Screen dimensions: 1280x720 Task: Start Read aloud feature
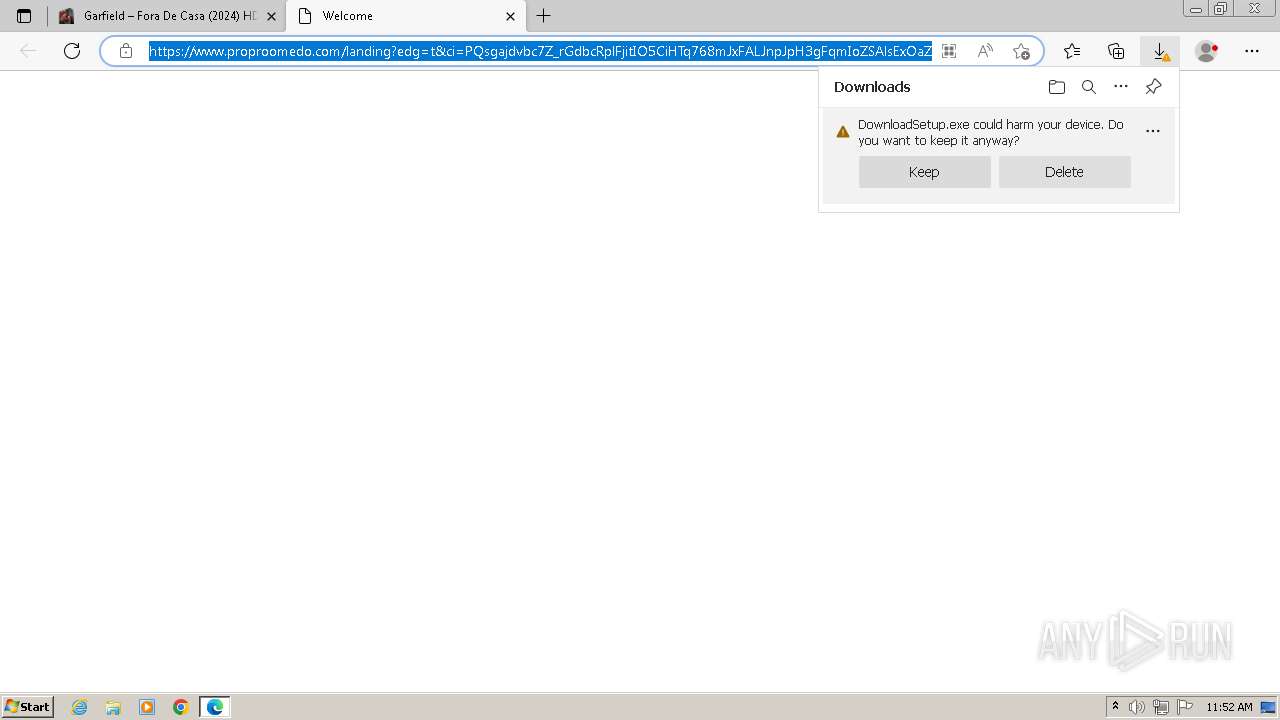tap(985, 51)
